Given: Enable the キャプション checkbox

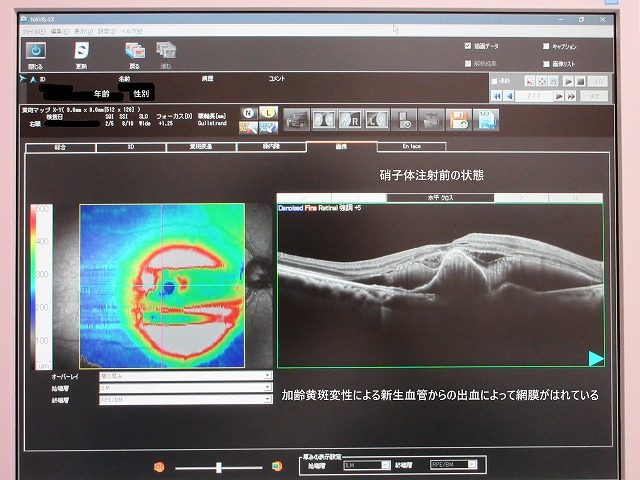Looking at the screenshot, I should pyautogui.click(x=545, y=46).
